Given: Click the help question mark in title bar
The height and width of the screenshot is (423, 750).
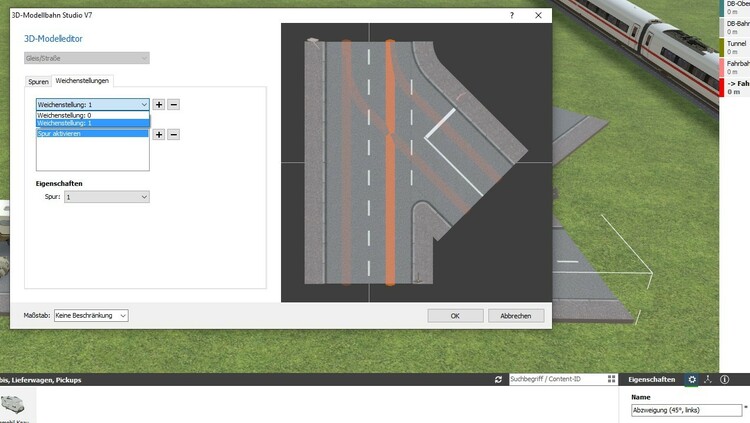Looking at the screenshot, I should [512, 15].
